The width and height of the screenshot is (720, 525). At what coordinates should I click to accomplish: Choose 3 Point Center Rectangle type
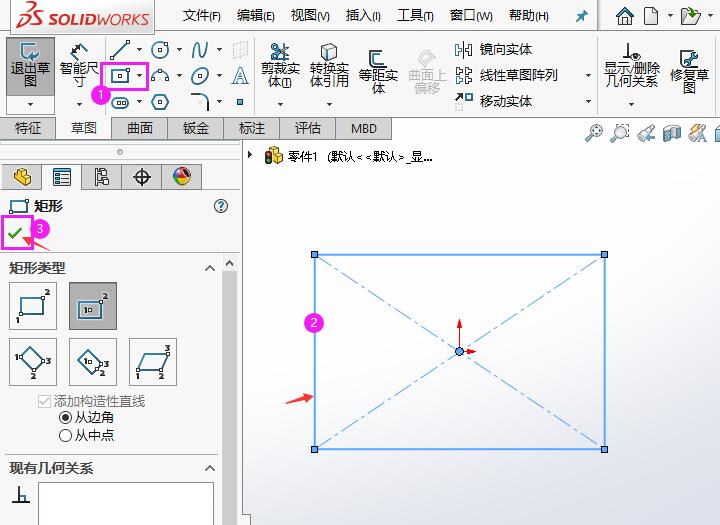(93, 362)
